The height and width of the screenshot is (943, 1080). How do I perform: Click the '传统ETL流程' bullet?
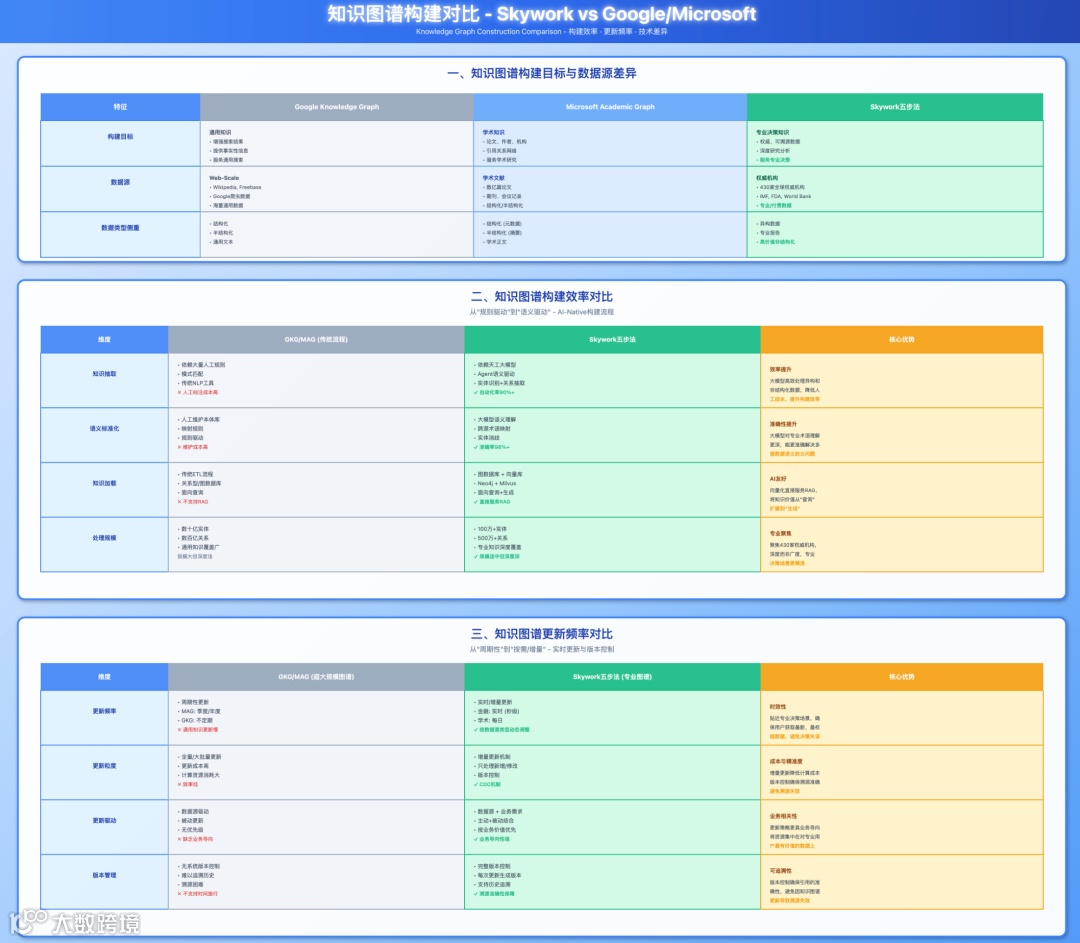coord(195,475)
